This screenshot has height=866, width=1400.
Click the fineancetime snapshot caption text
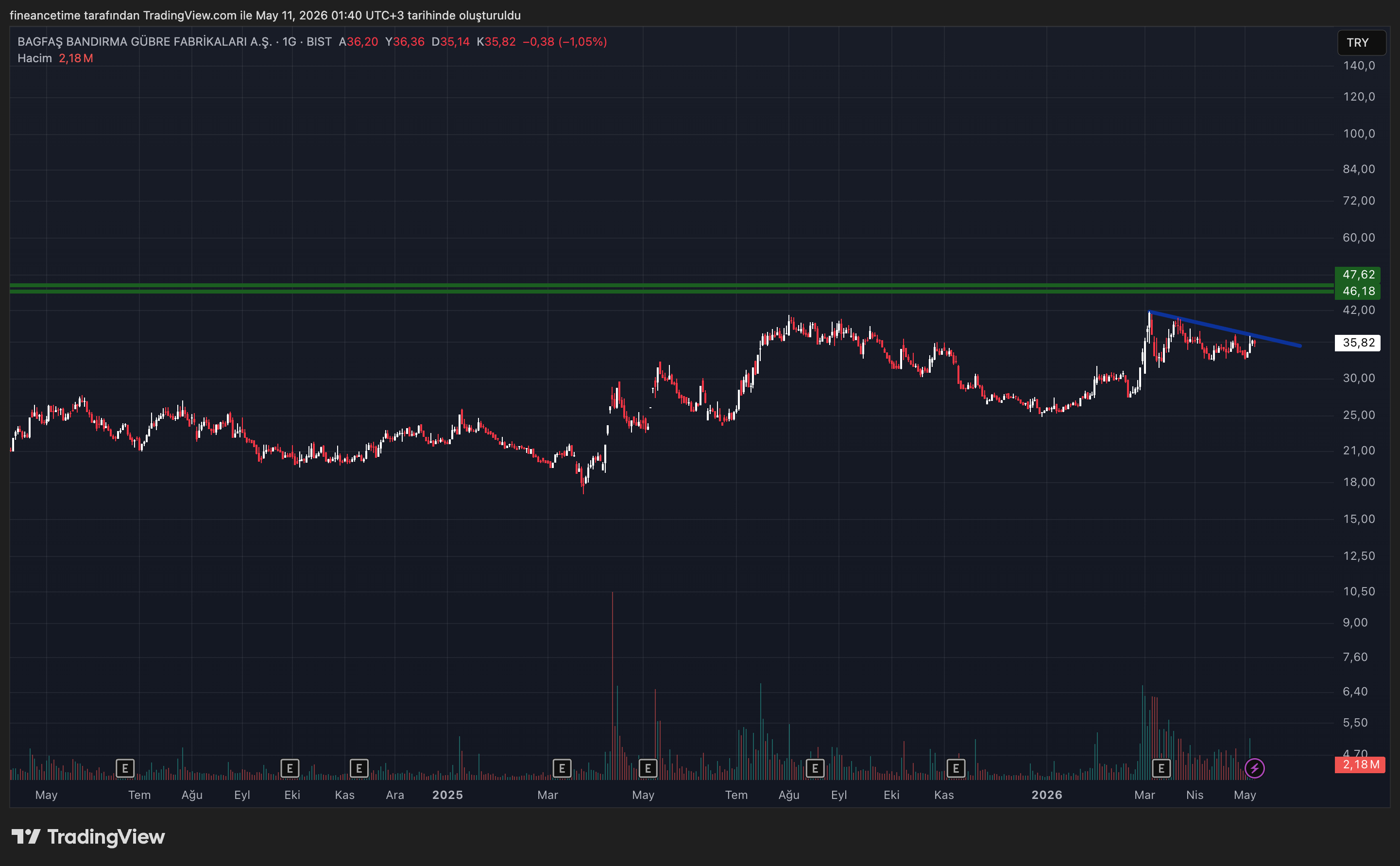coord(265,16)
